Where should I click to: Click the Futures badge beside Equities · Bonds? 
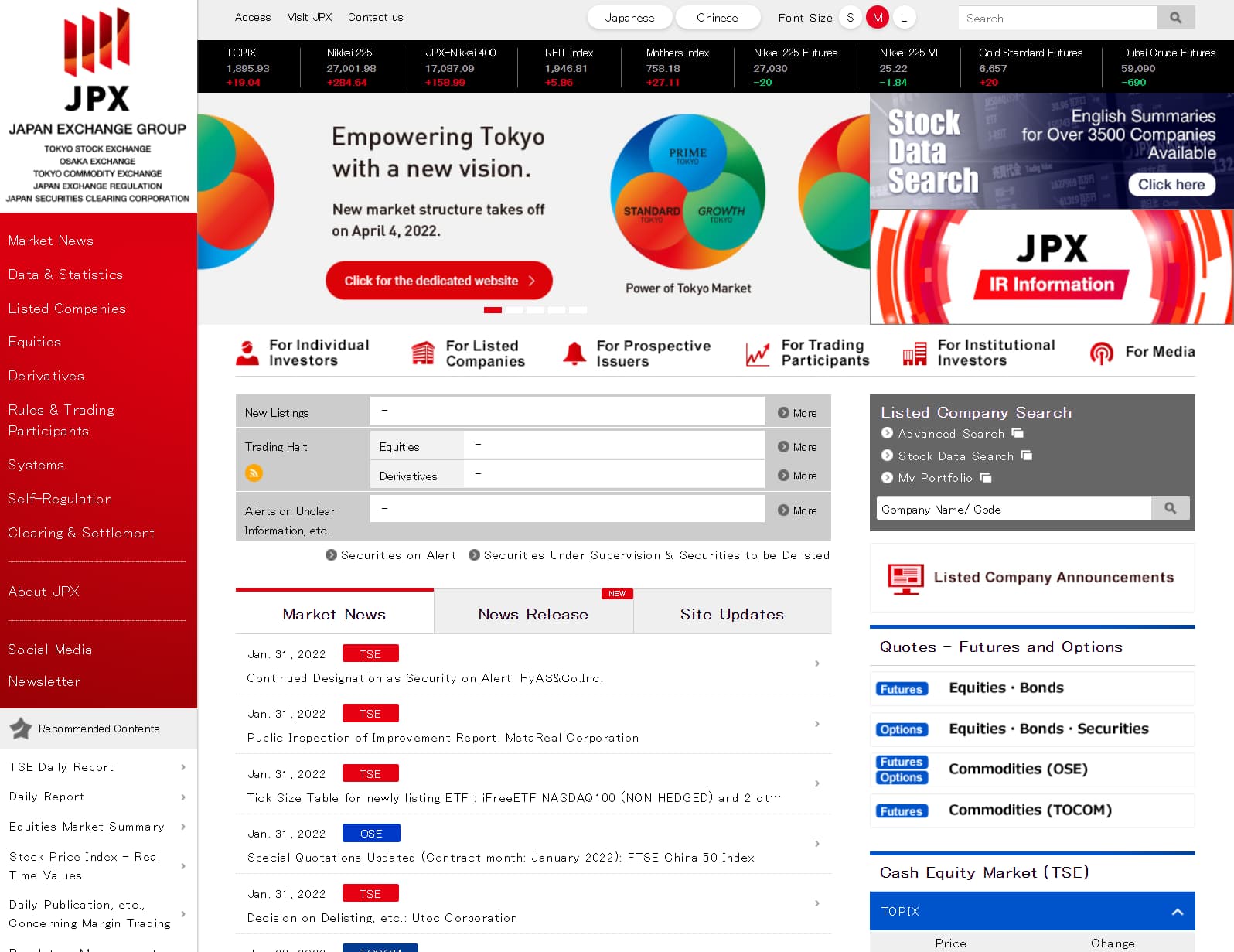(x=902, y=689)
